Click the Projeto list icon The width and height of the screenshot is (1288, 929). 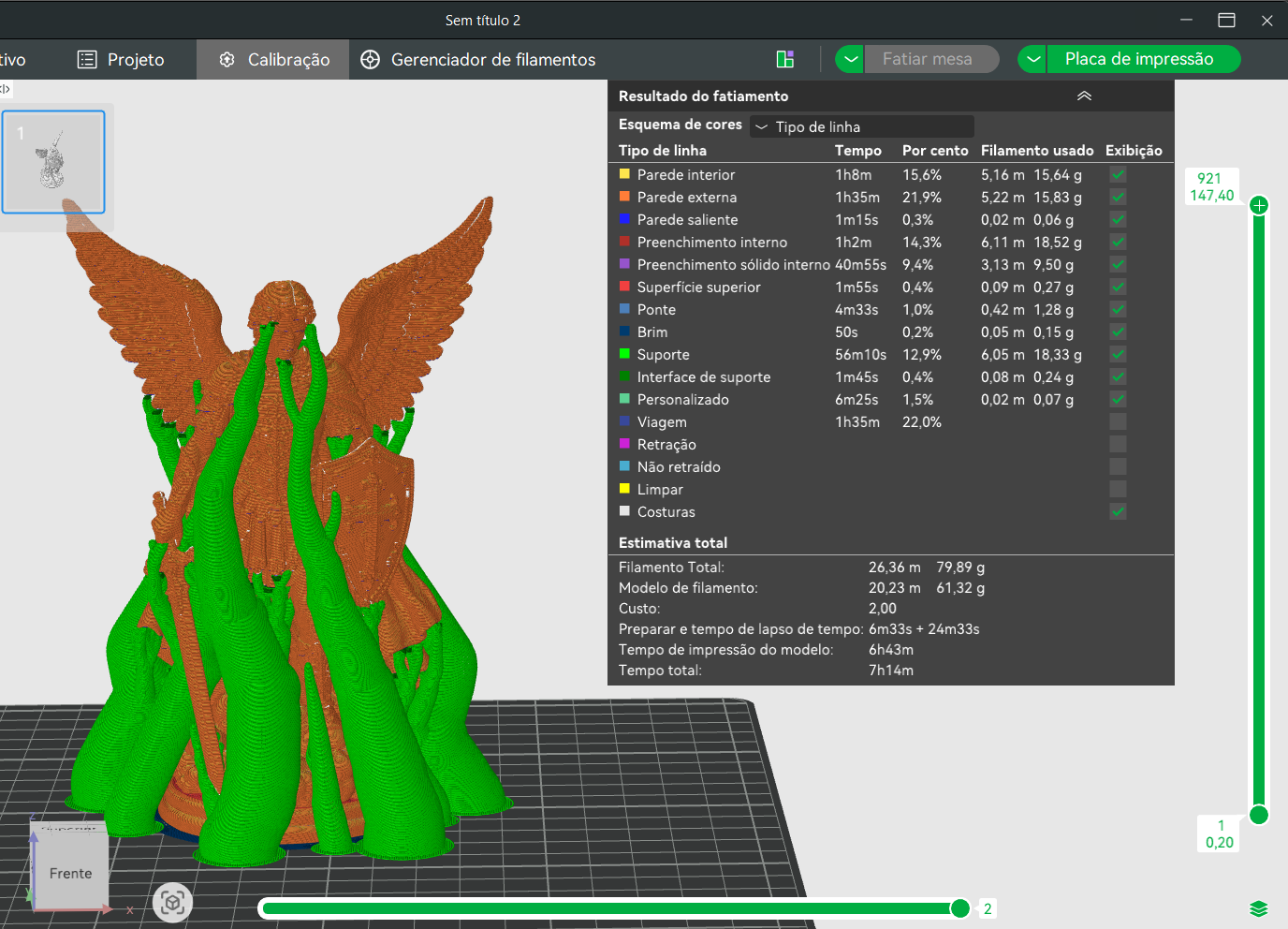tap(87, 59)
